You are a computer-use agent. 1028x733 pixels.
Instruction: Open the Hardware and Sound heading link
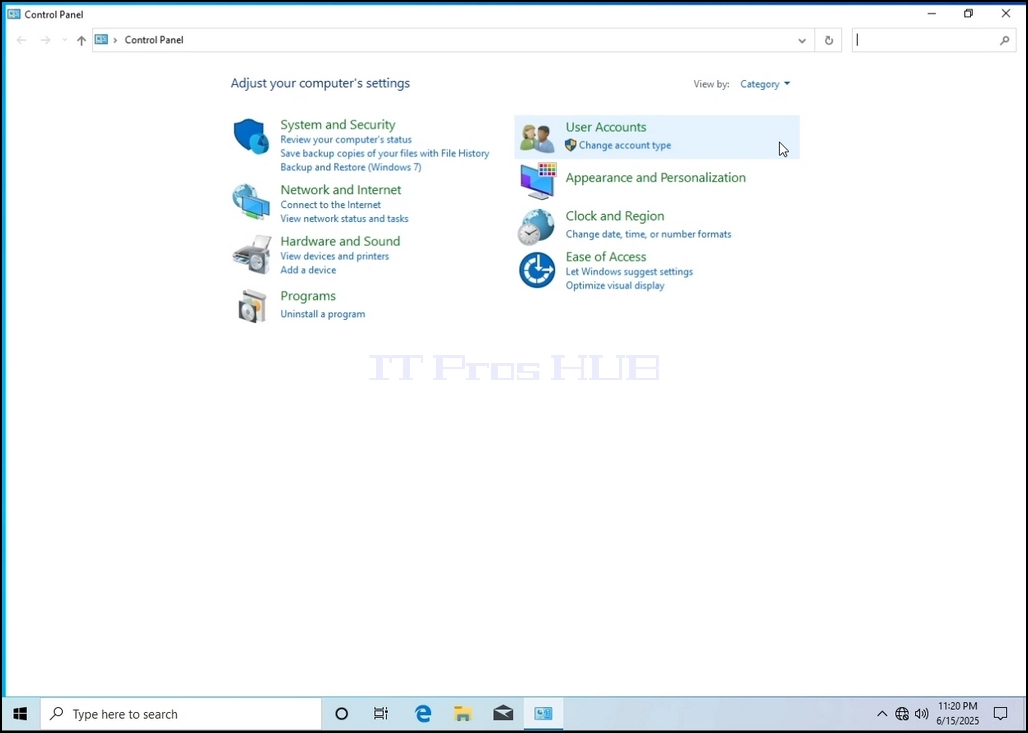coord(340,241)
